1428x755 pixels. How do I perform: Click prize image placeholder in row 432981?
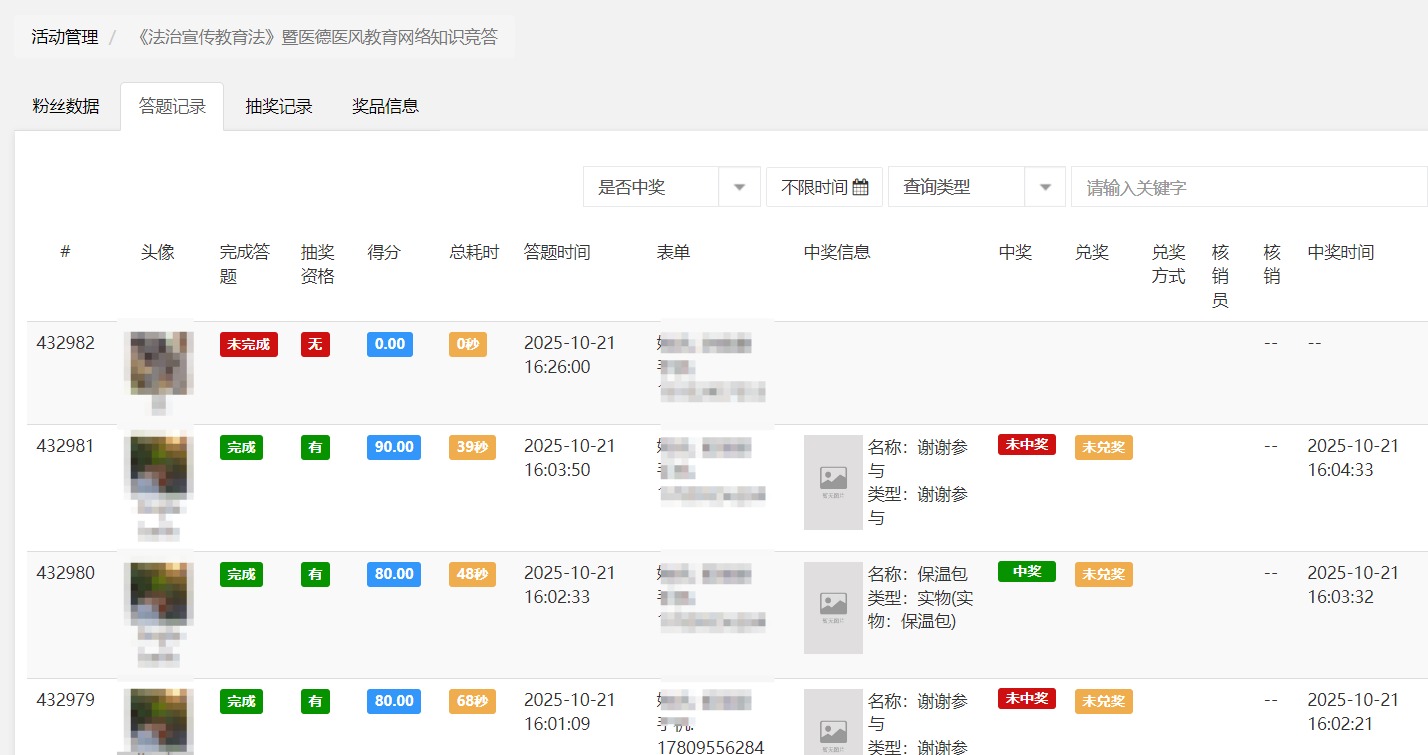point(833,481)
